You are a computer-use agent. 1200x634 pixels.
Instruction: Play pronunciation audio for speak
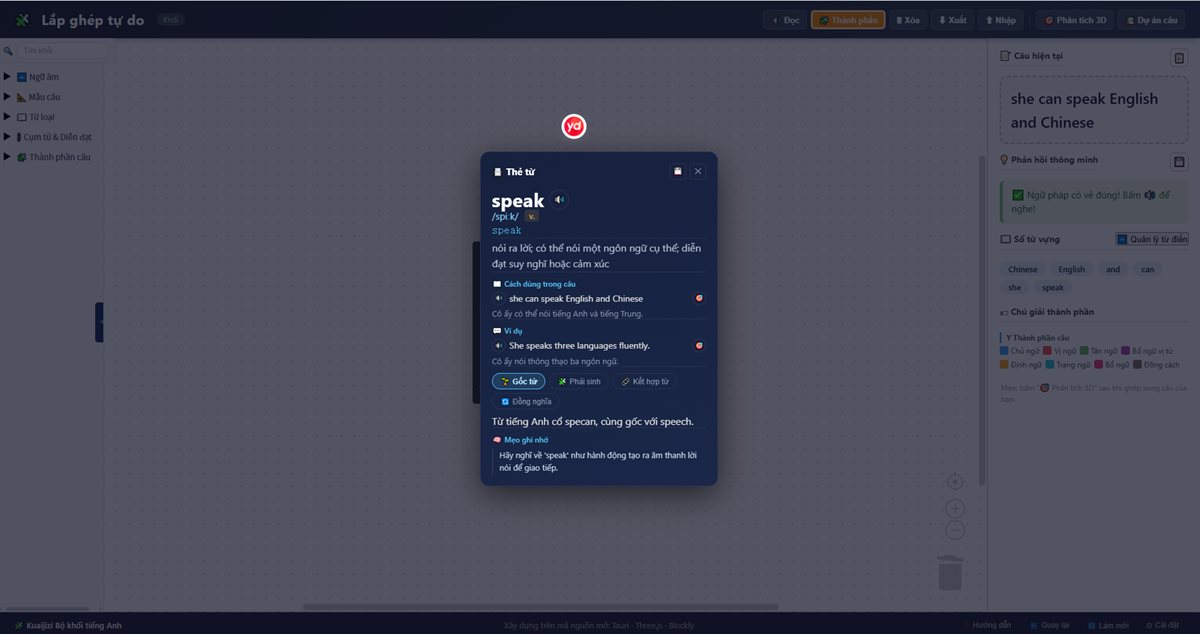(560, 200)
